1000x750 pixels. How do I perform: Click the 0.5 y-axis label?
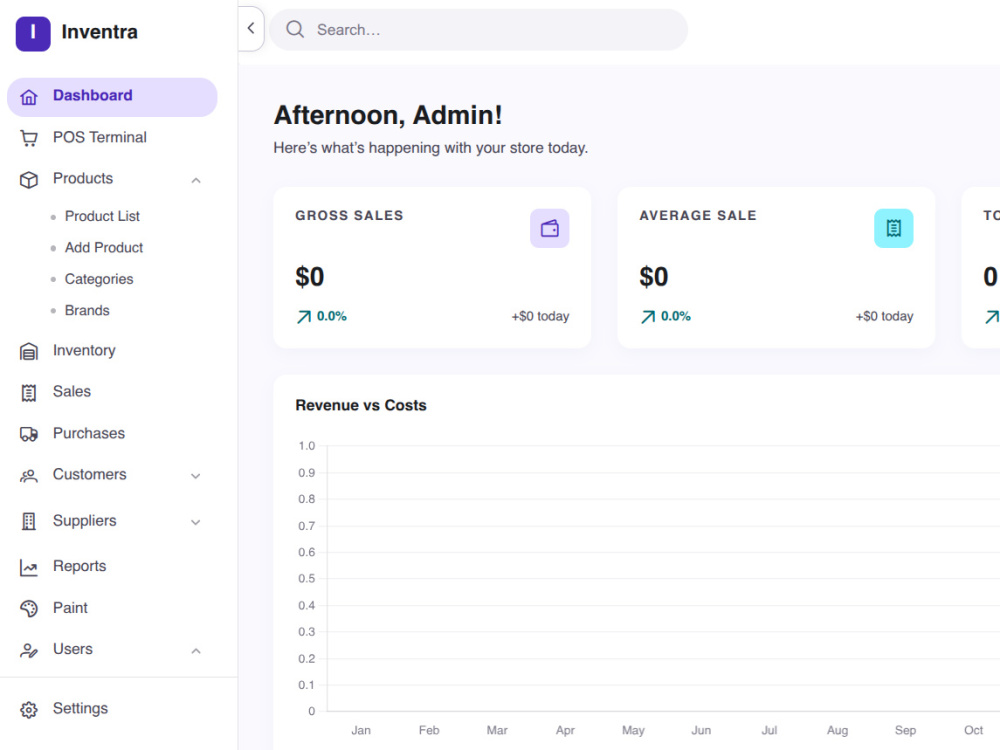(x=307, y=578)
